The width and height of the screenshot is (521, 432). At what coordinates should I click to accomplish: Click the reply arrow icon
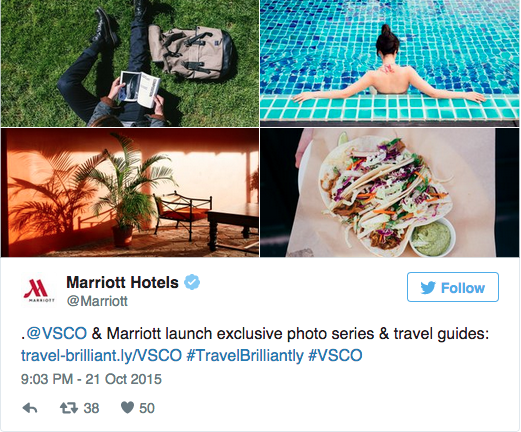[30, 408]
